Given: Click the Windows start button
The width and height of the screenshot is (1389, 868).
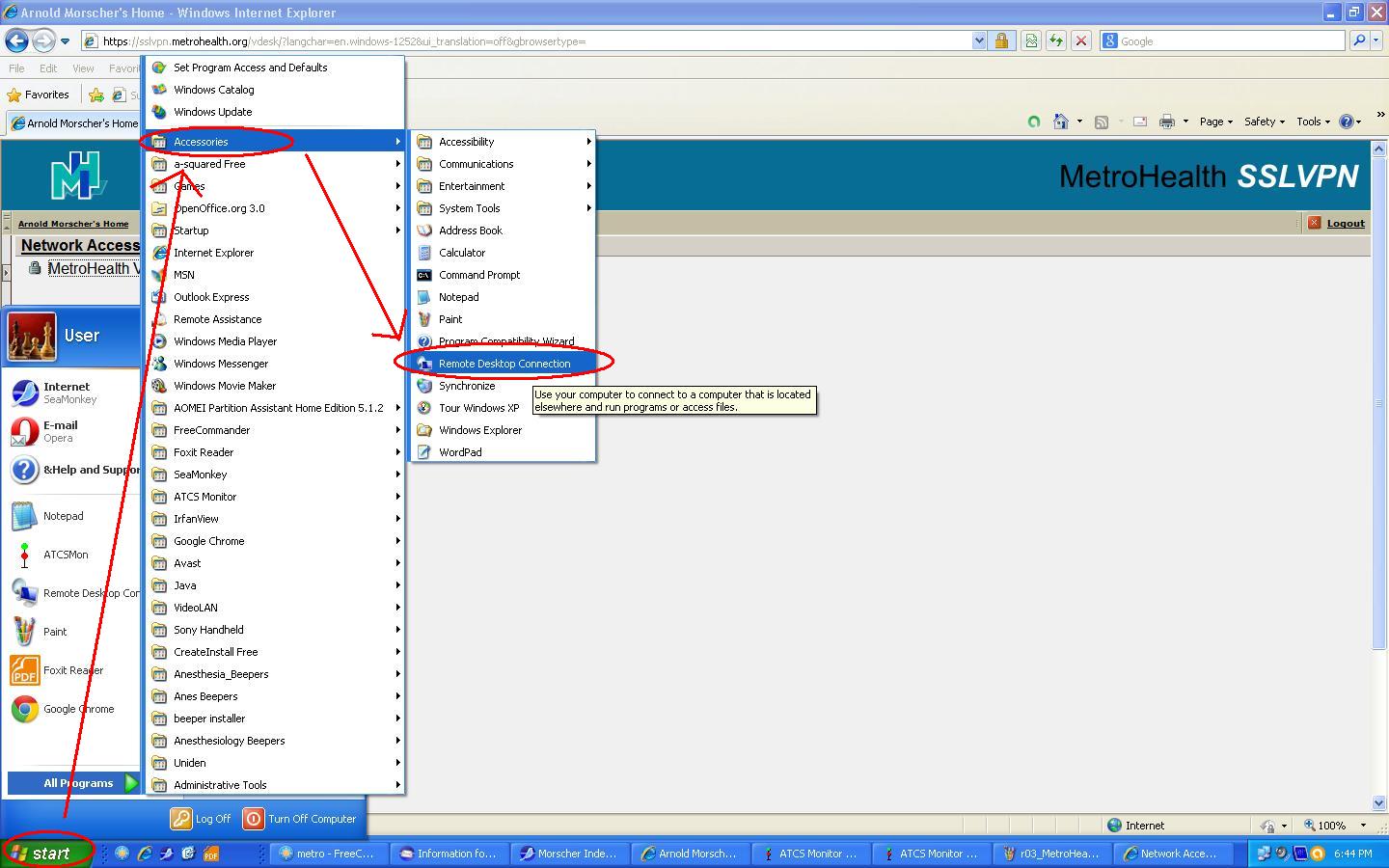Looking at the screenshot, I should pyautogui.click(x=46, y=853).
